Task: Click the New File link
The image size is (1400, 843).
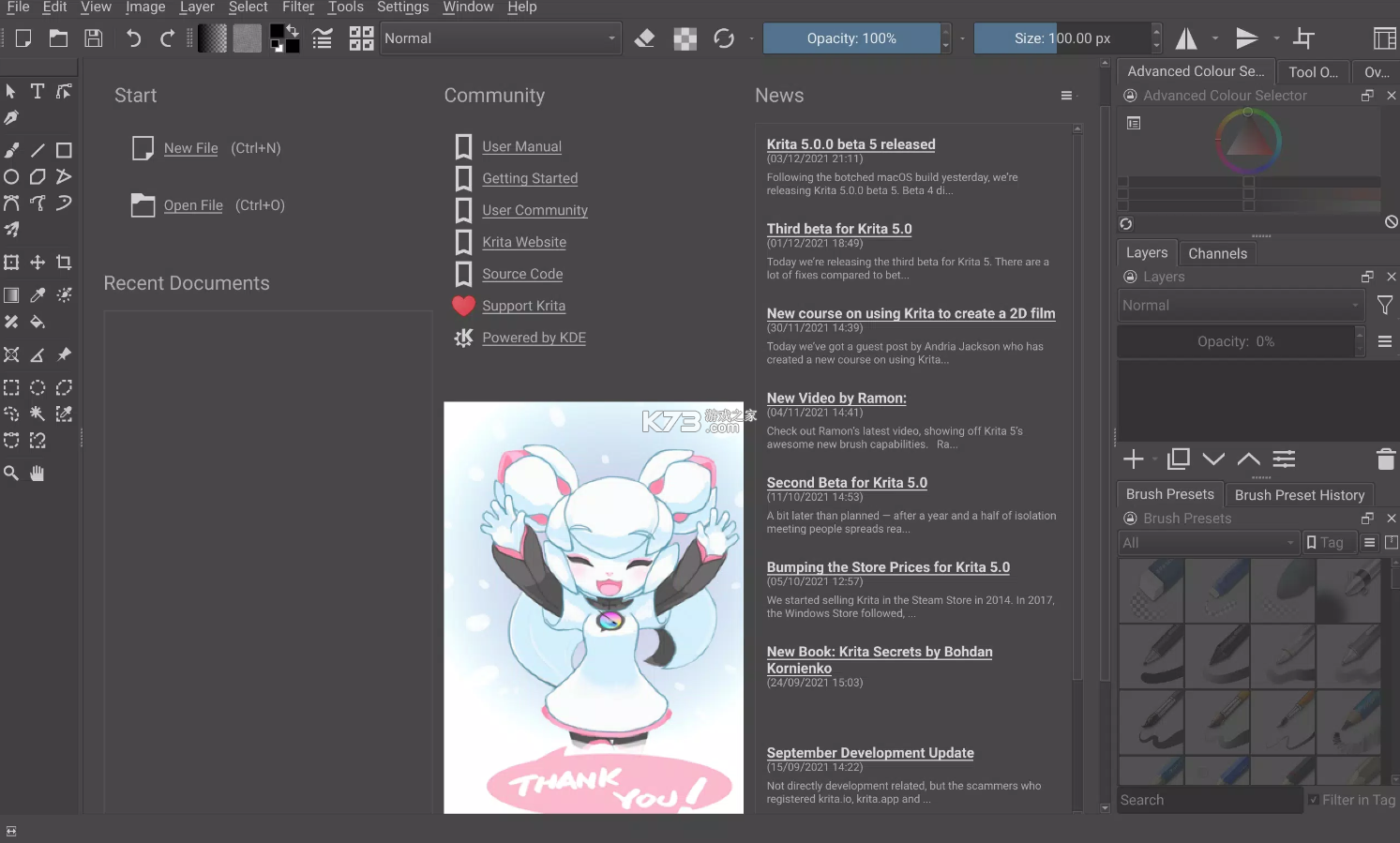Action: pyautogui.click(x=190, y=148)
